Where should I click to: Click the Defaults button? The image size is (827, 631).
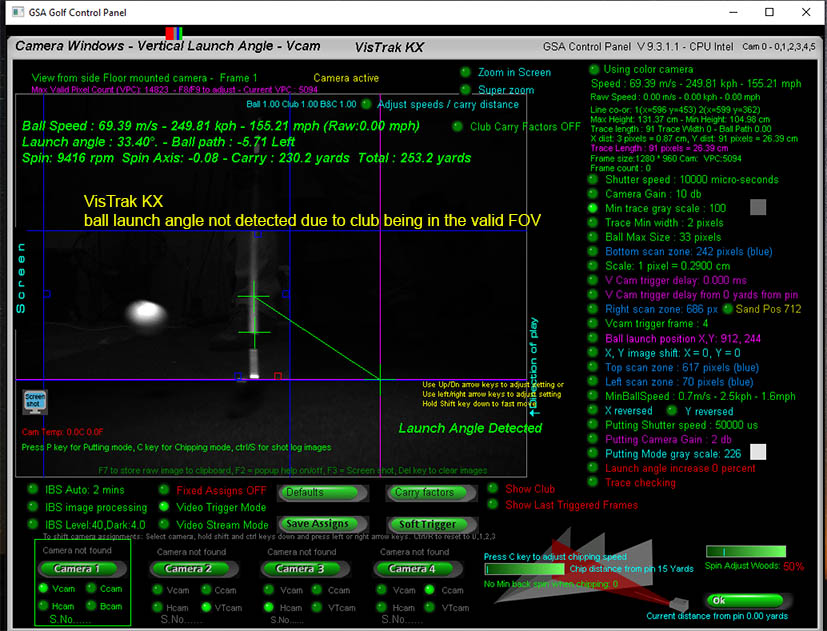[322, 493]
